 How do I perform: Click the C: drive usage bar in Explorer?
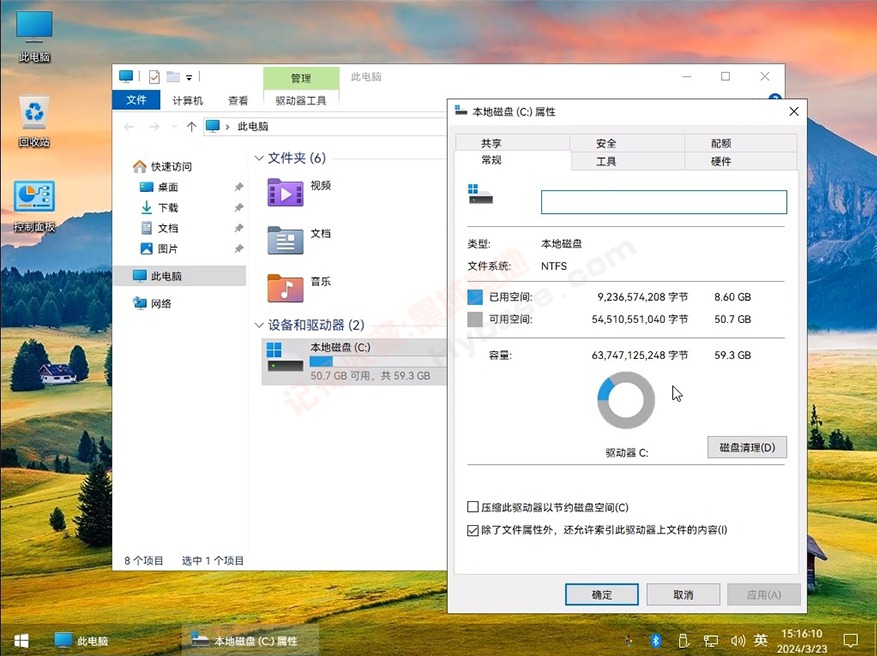point(378,362)
